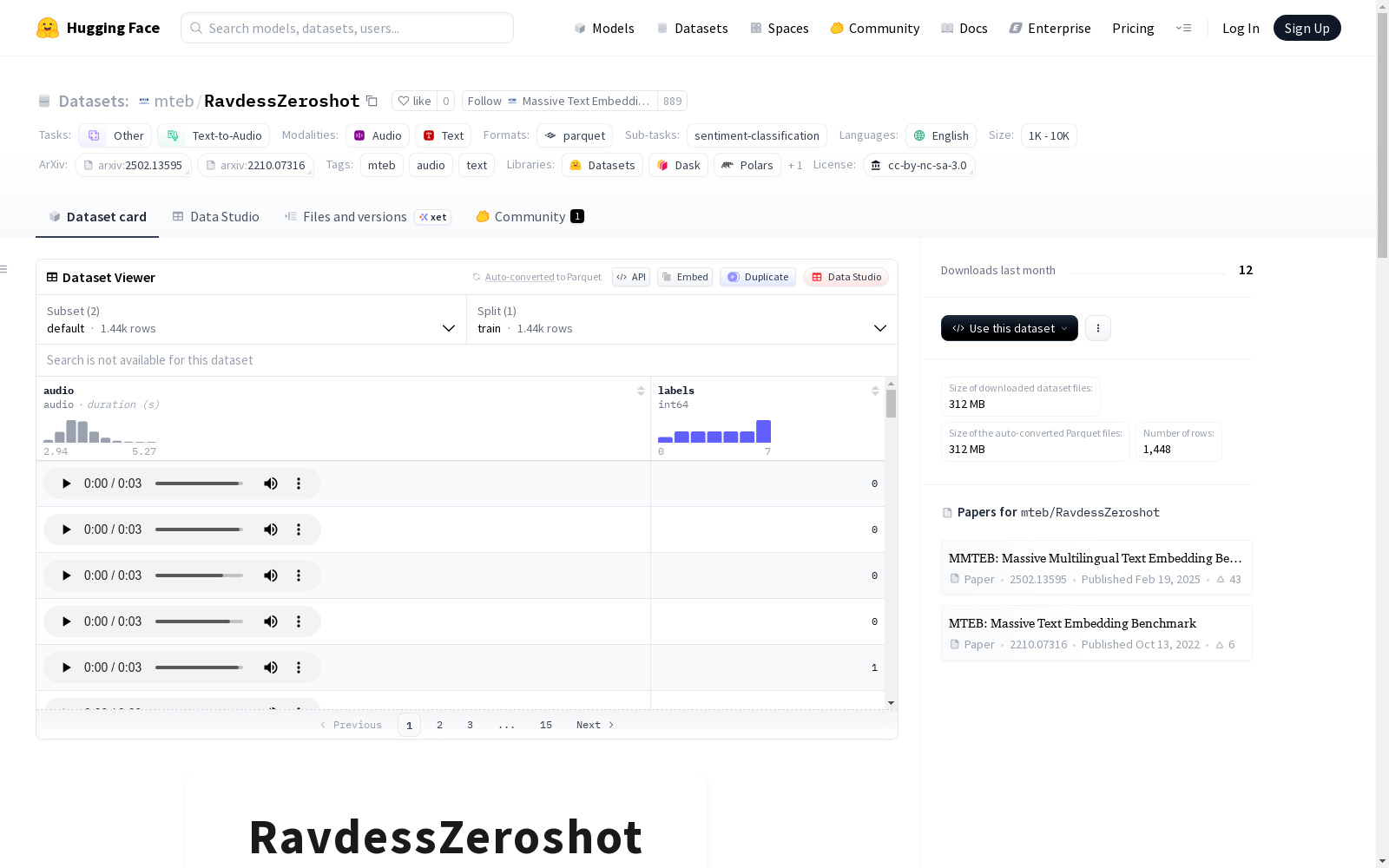
Task: Copy the dataset name RavdessZeroshot
Action: click(372, 101)
